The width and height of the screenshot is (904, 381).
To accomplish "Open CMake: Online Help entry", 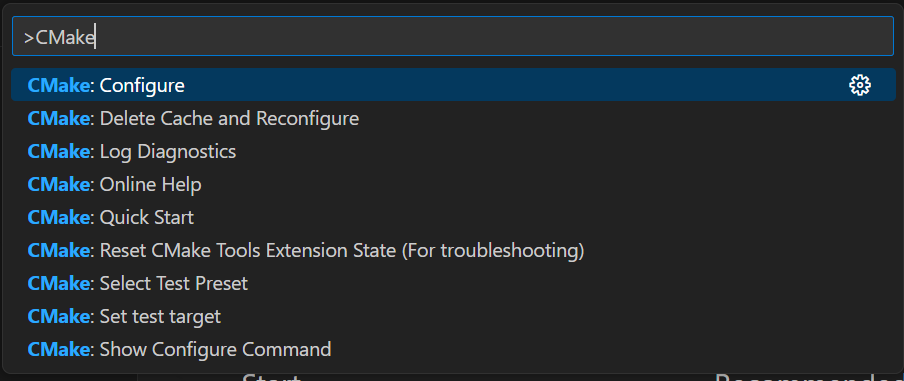I will click(x=453, y=184).
